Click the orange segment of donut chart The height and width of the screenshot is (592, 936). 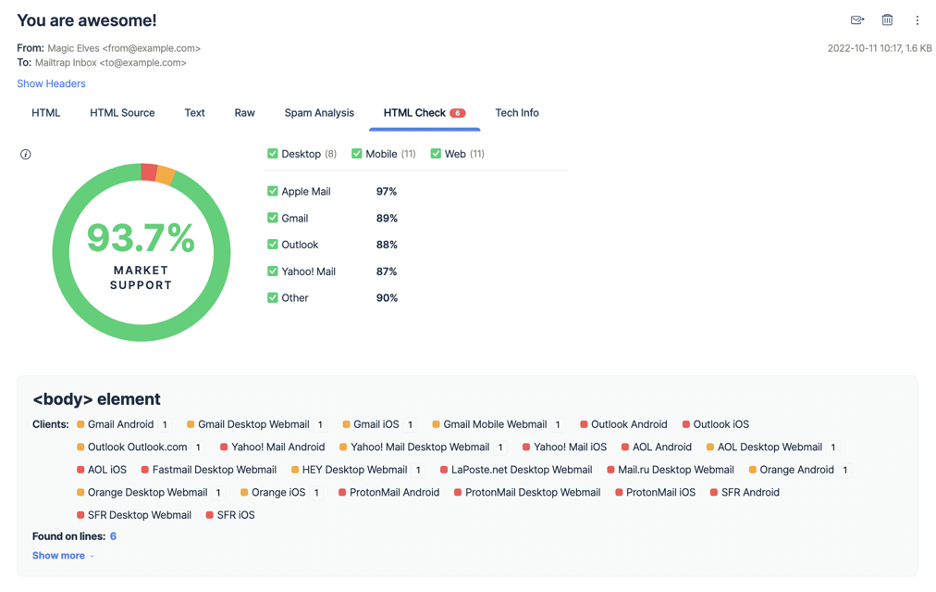(165, 175)
